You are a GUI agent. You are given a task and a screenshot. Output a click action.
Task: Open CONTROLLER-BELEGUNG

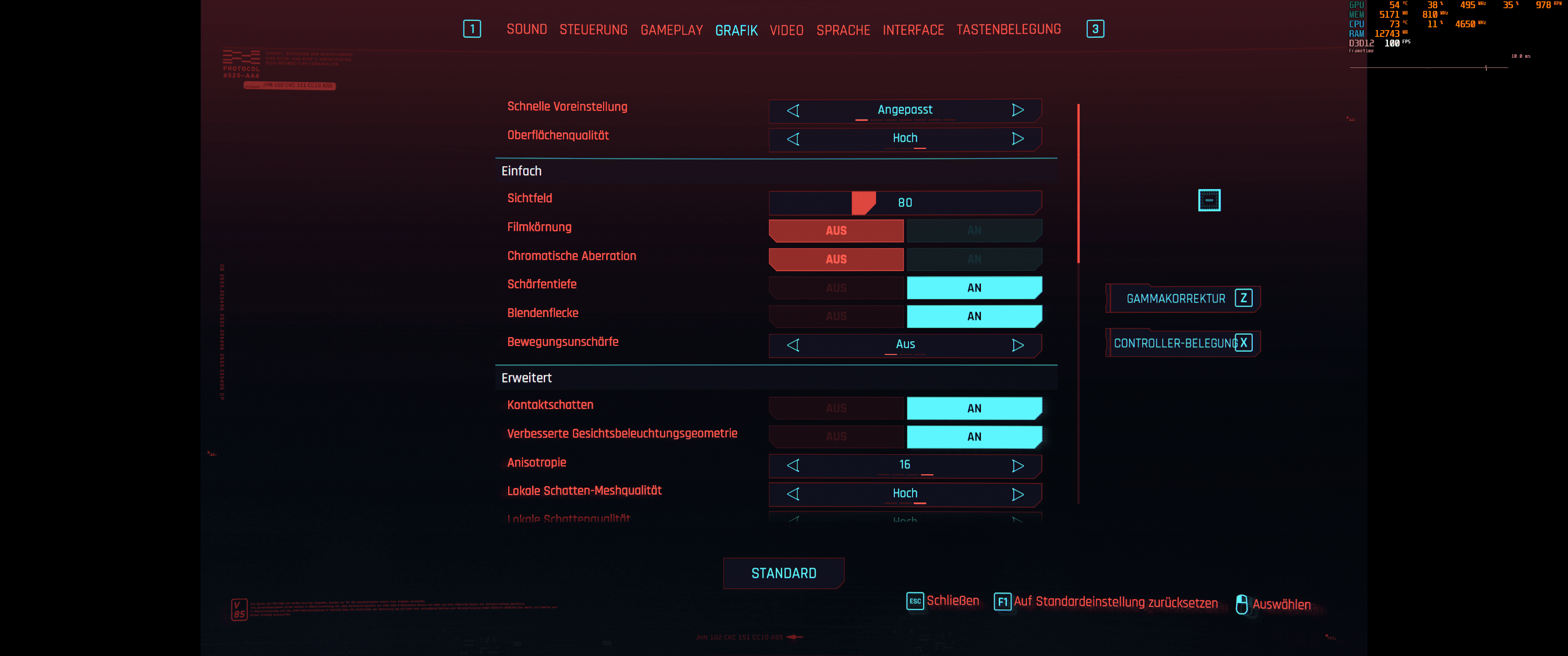[1183, 343]
